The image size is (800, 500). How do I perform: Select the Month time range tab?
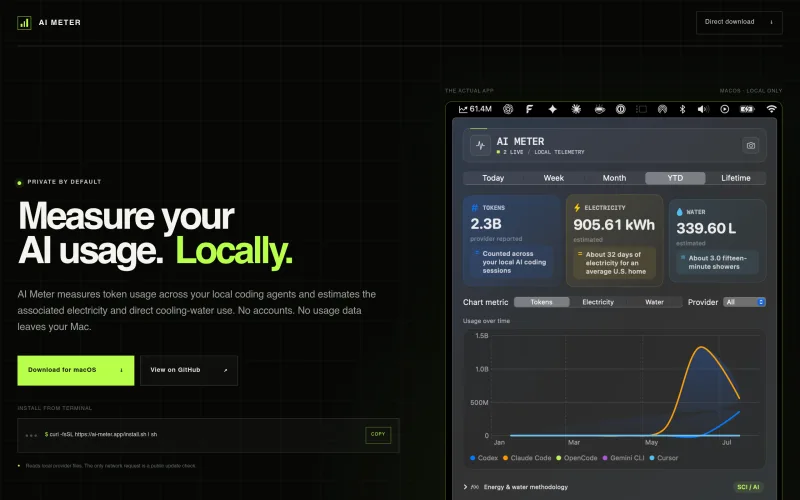tap(614, 178)
